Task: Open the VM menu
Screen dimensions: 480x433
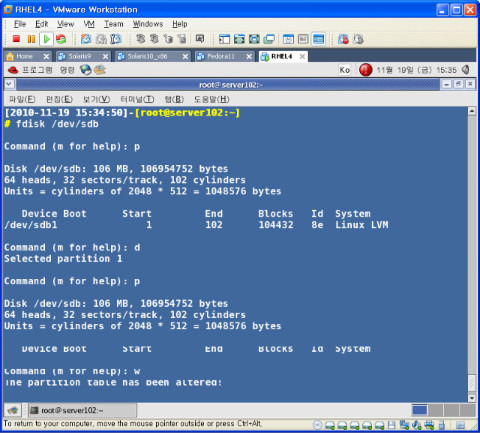Action: [89, 24]
